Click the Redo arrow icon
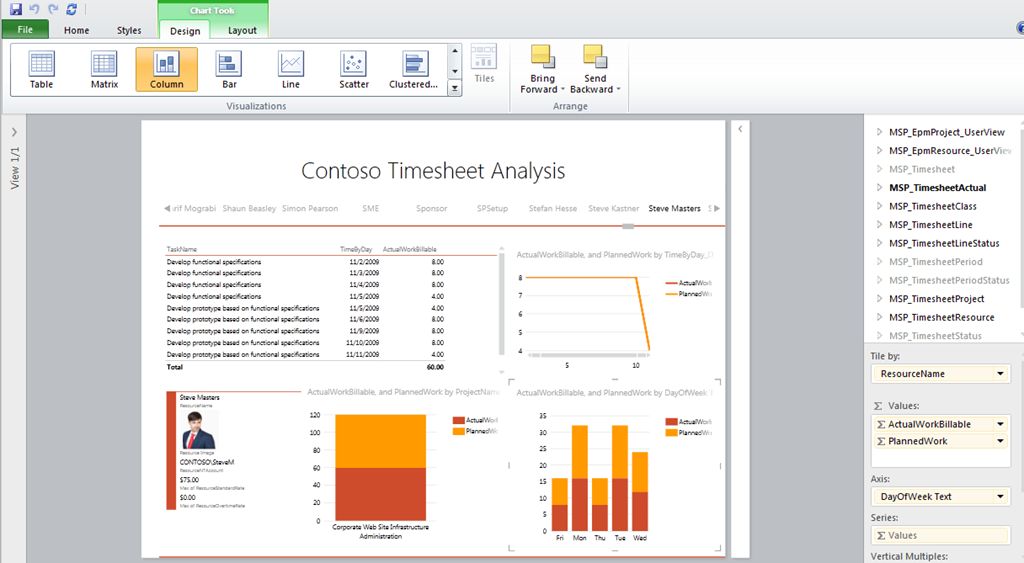Viewport: 1024px width, 563px height. pyautogui.click(x=53, y=9)
